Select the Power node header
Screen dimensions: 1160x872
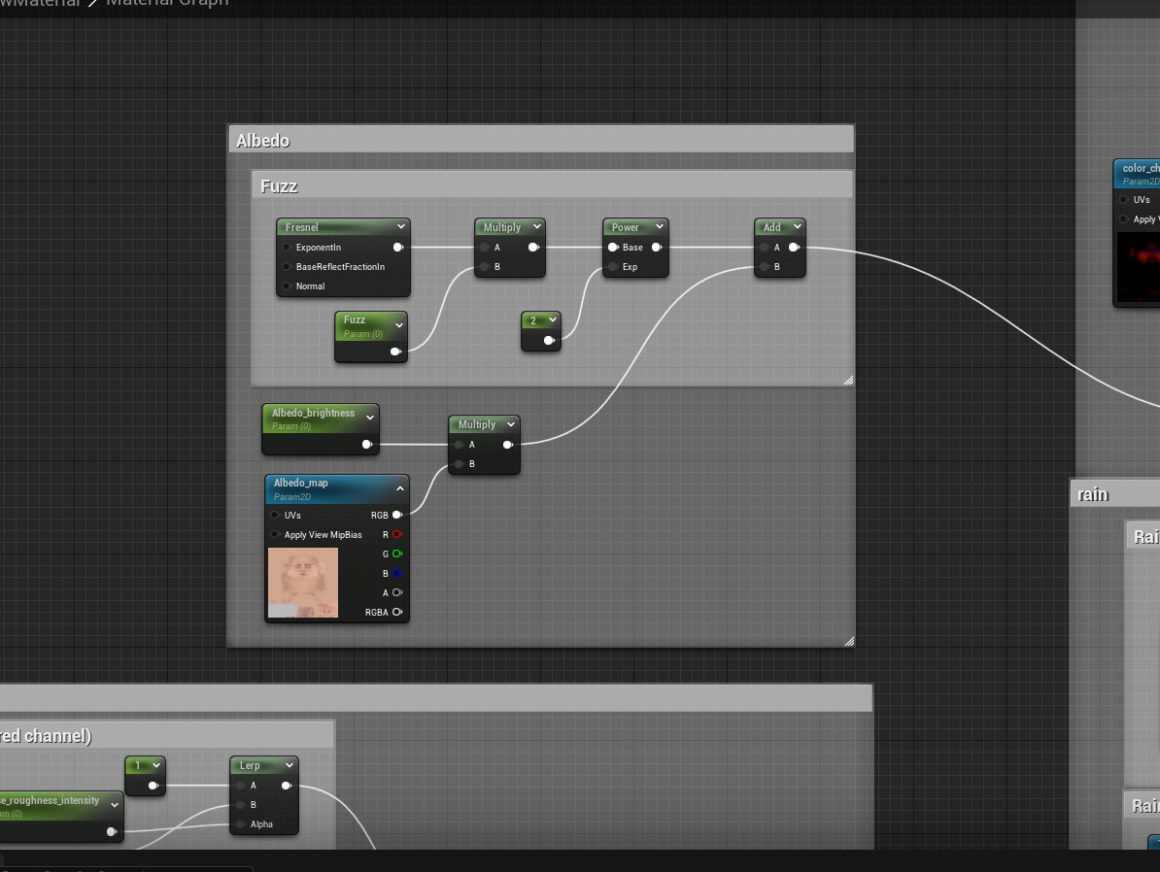pos(635,226)
